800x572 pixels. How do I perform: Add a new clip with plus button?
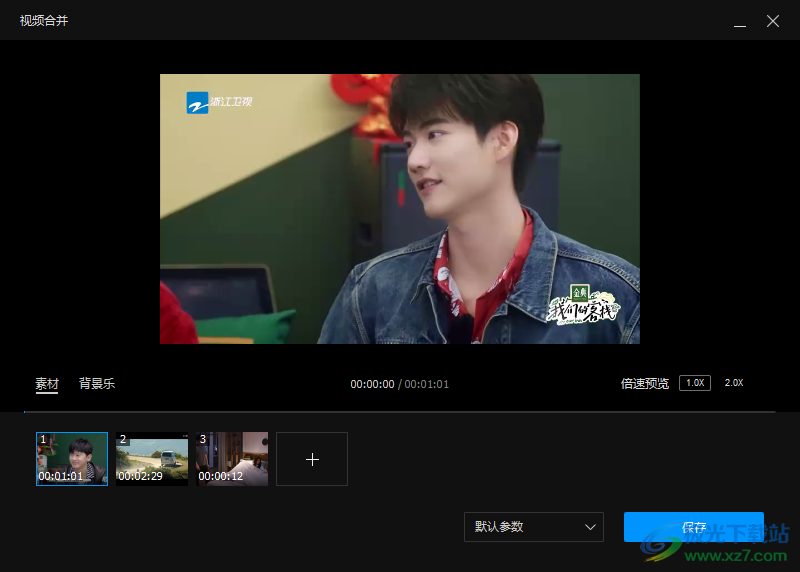[x=312, y=459]
